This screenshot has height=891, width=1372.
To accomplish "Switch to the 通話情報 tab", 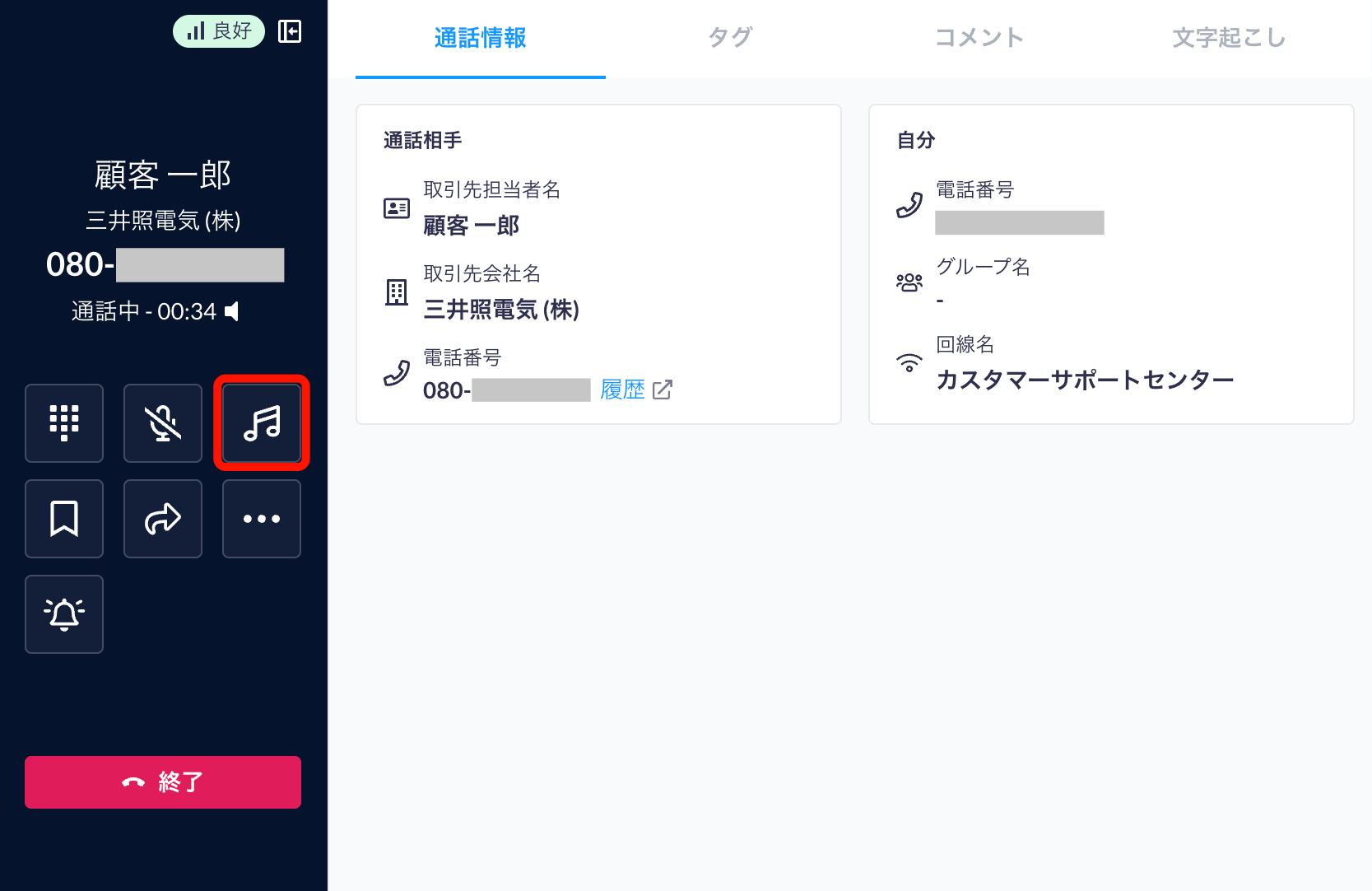I will (x=481, y=38).
